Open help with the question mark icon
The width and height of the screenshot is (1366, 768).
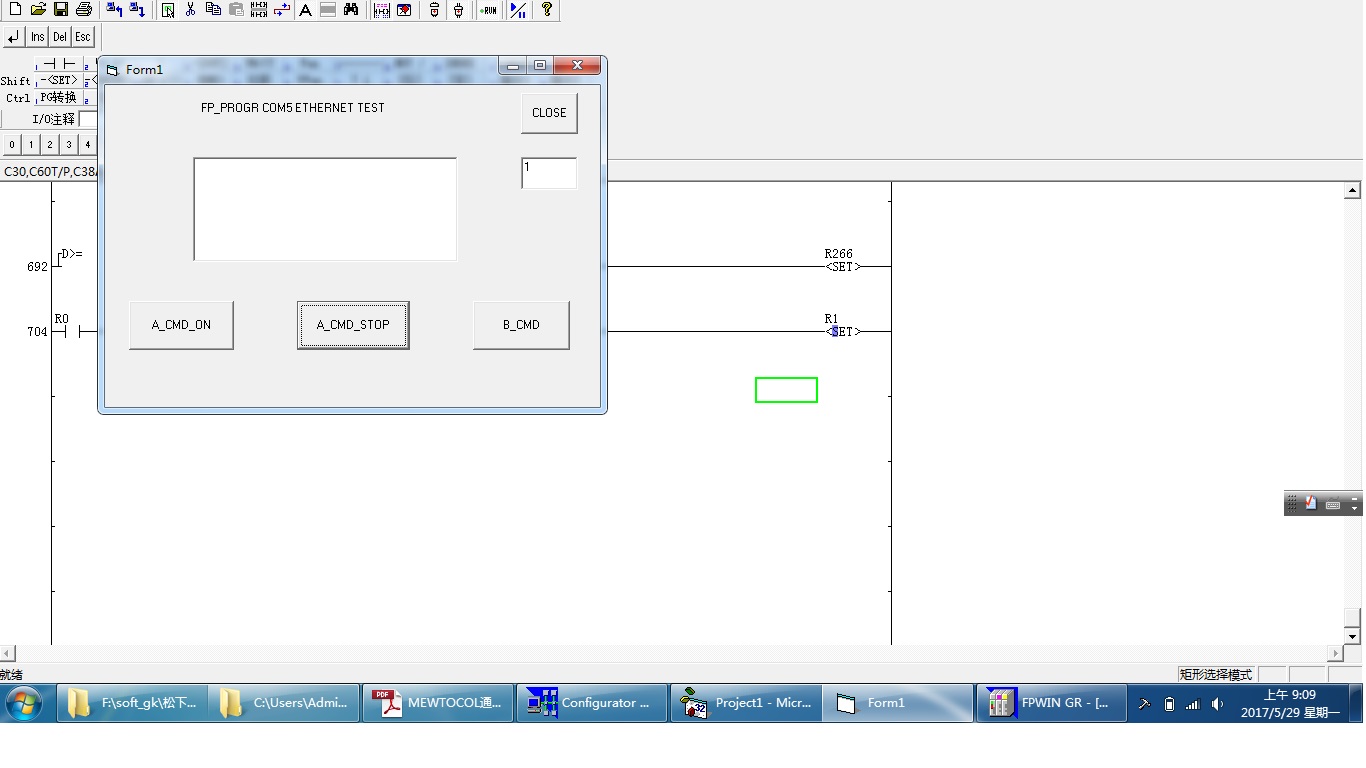pyautogui.click(x=546, y=10)
